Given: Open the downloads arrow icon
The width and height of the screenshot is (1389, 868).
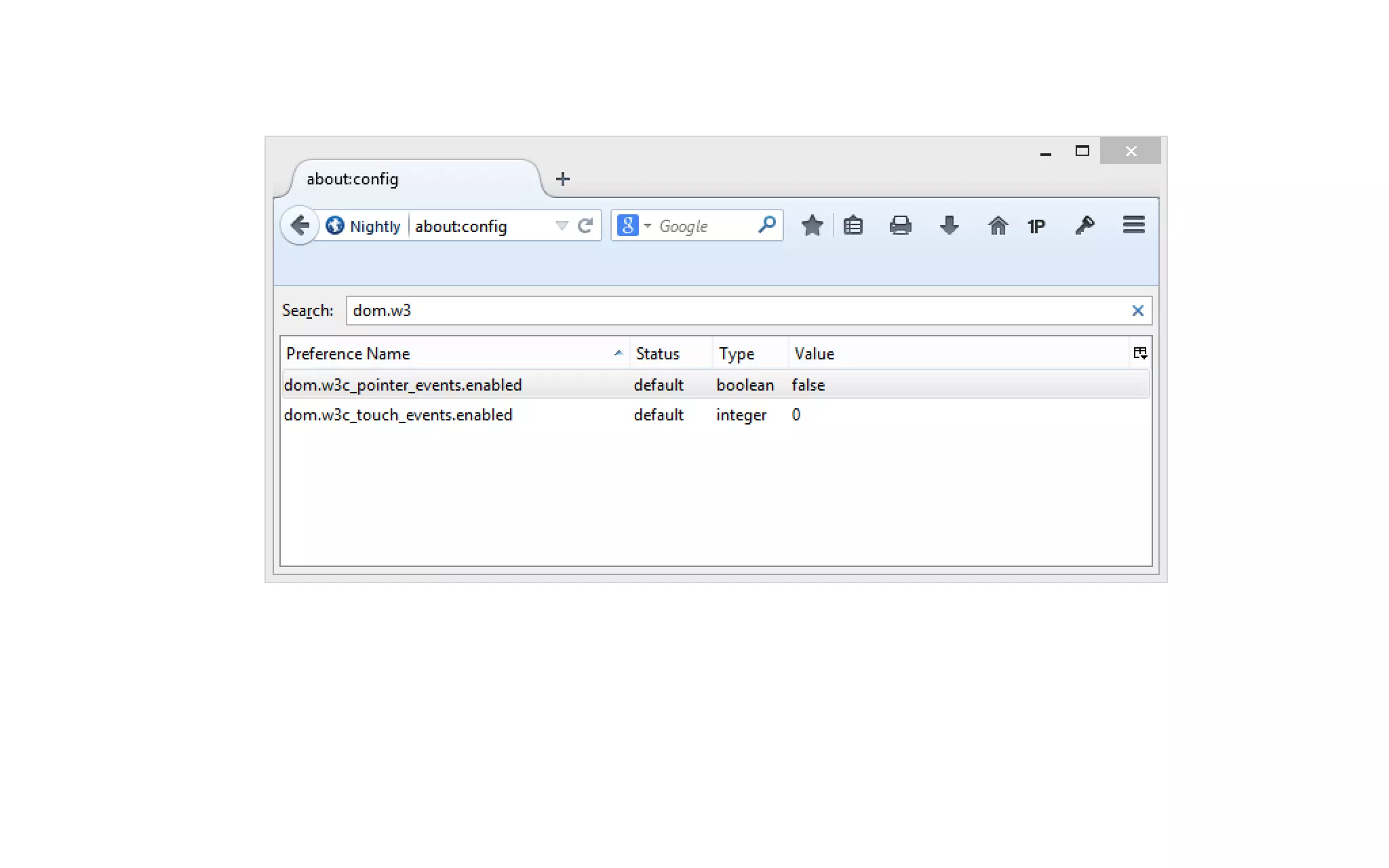Looking at the screenshot, I should [949, 225].
